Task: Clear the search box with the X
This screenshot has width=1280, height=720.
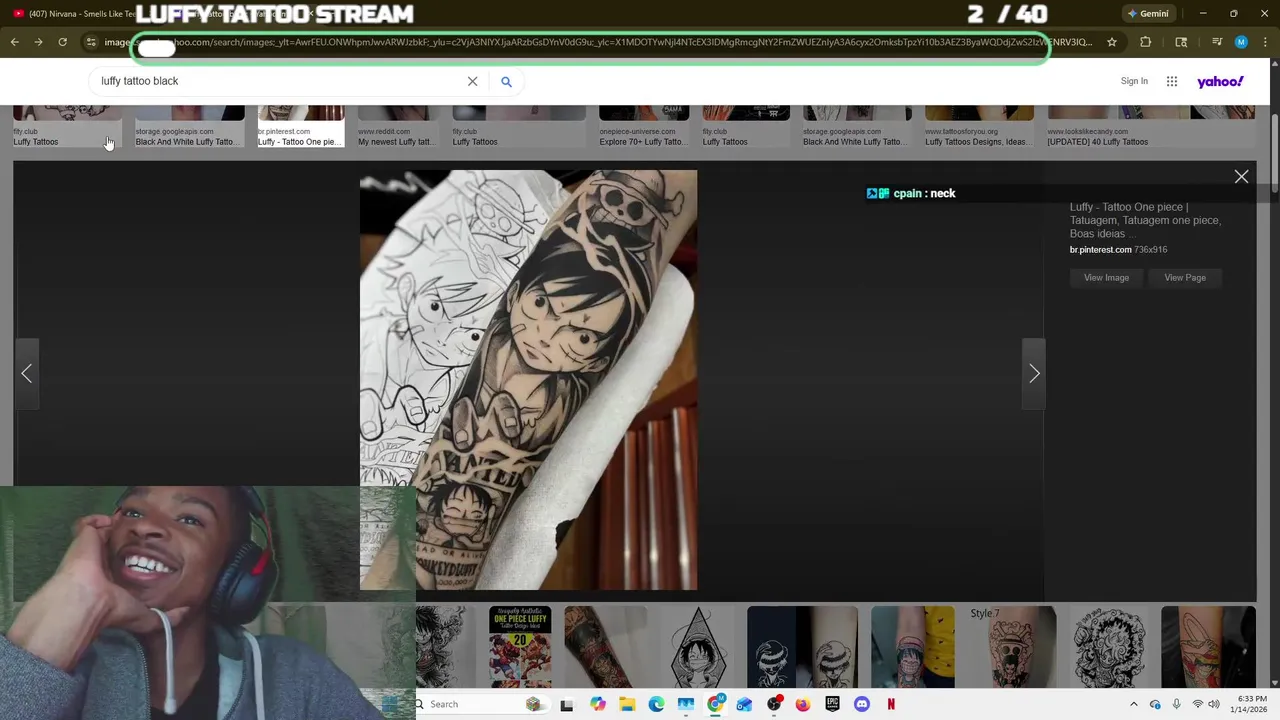Action: coord(472,81)
